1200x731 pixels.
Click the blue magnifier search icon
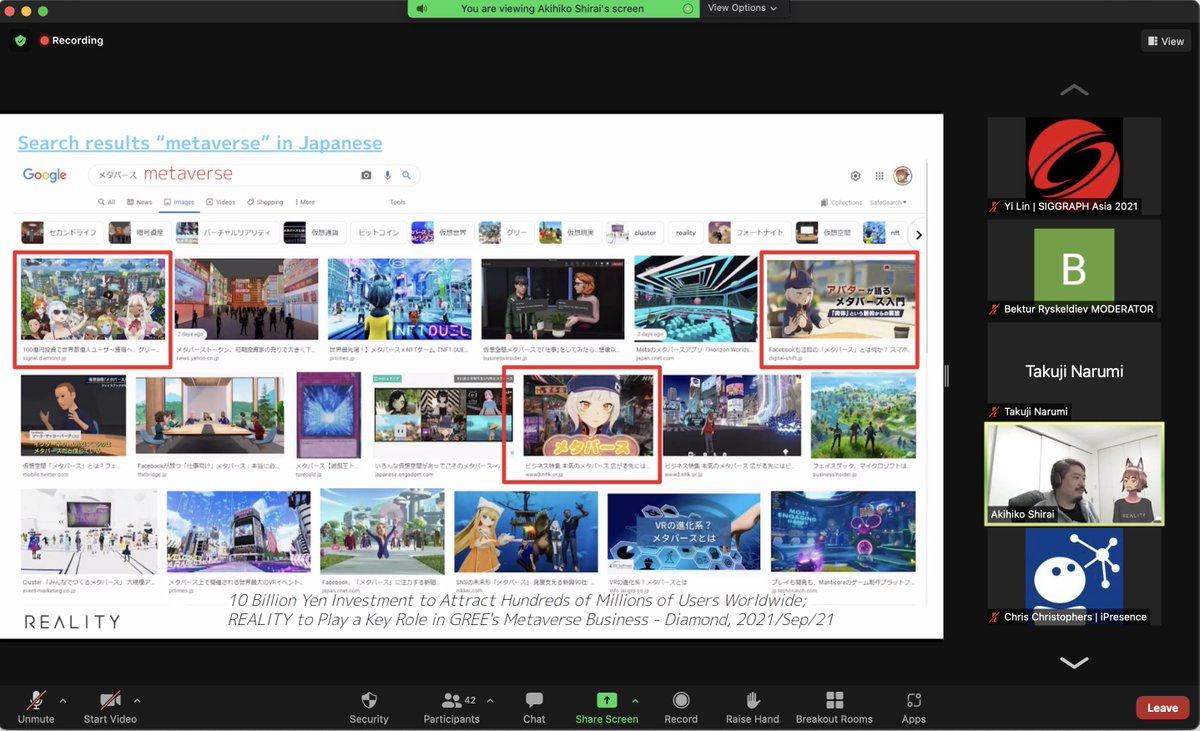click(407, 175)
